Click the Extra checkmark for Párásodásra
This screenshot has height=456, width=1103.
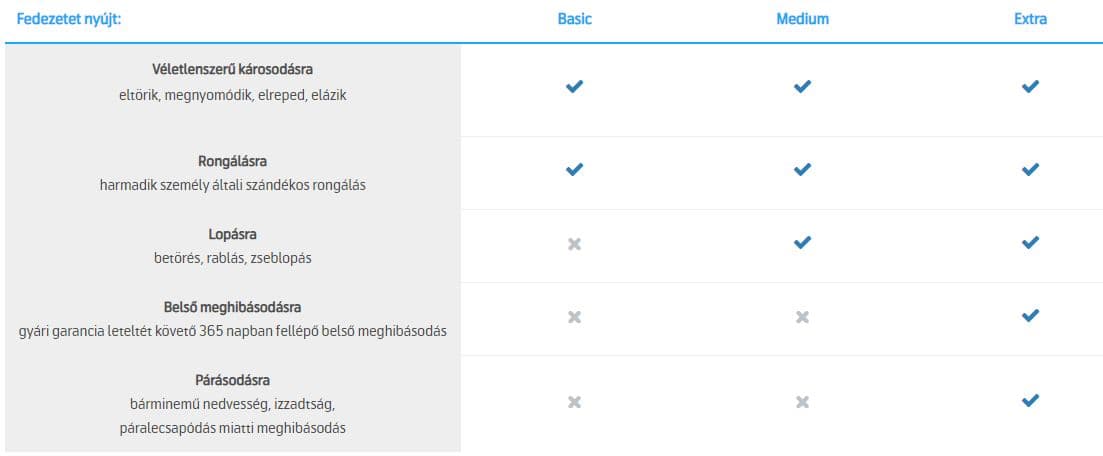coord(1030,402)
